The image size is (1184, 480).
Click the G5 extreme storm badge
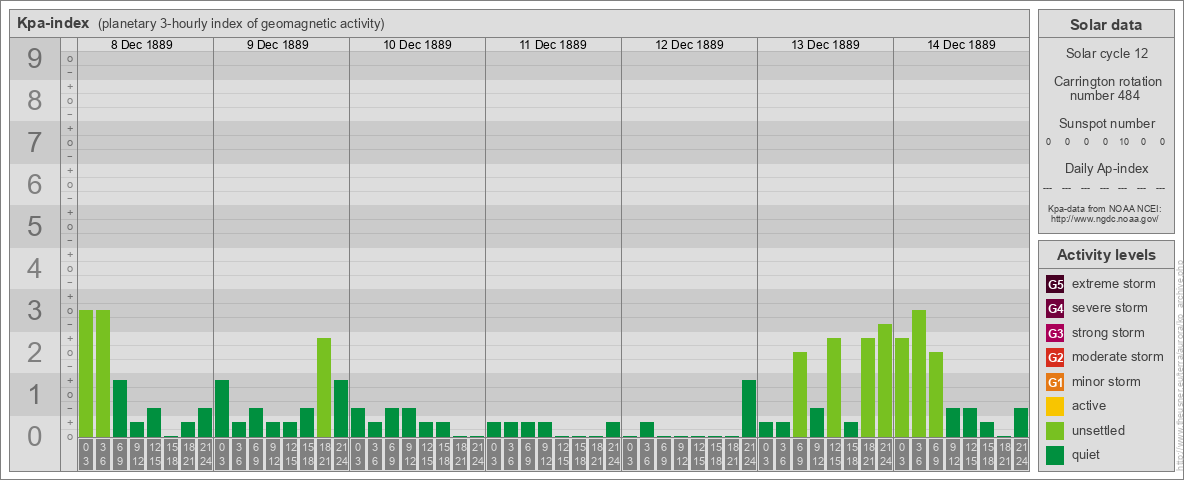1055,285
